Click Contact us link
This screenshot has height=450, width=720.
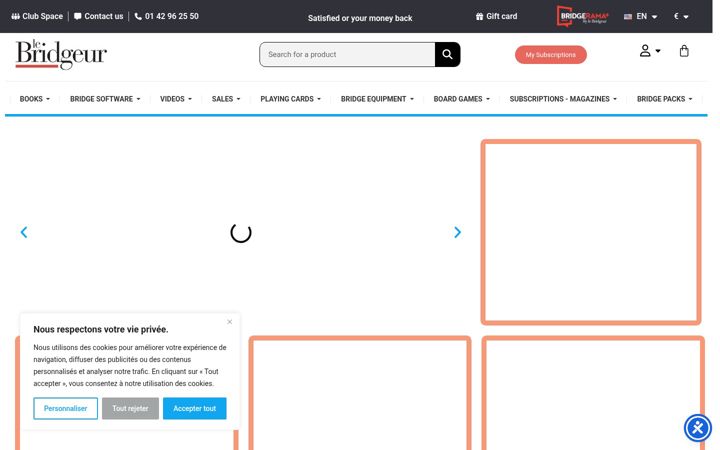point(98,17)
